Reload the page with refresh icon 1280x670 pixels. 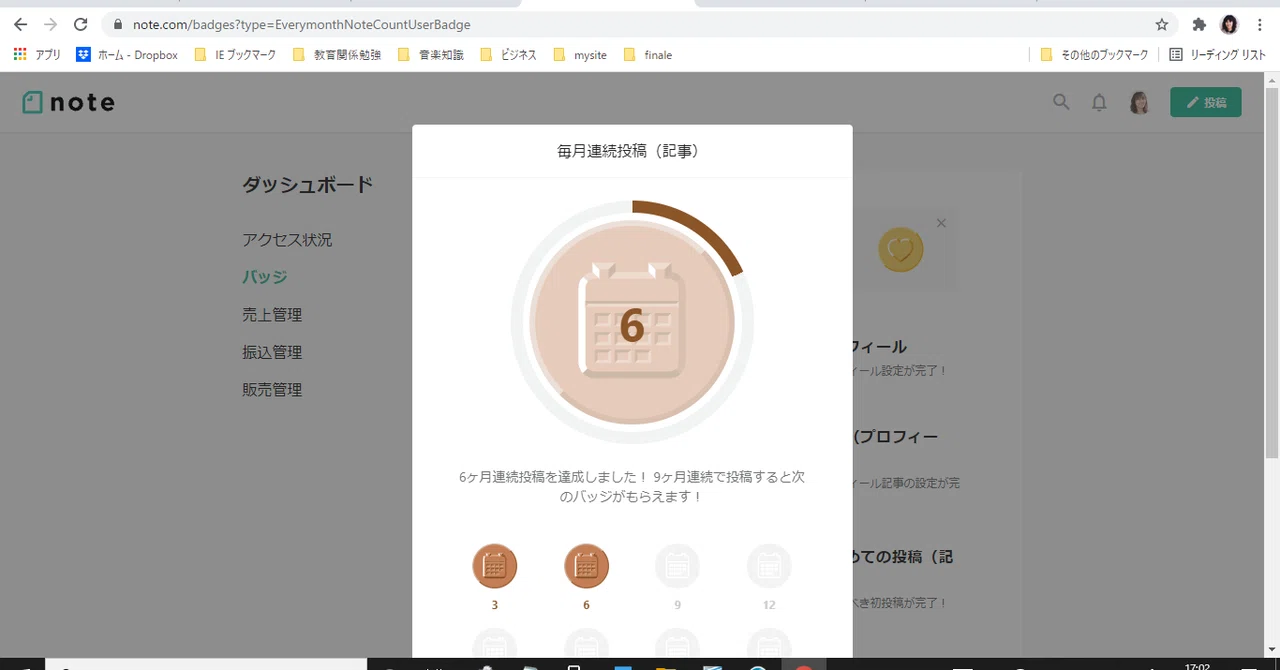click(81, 24)
